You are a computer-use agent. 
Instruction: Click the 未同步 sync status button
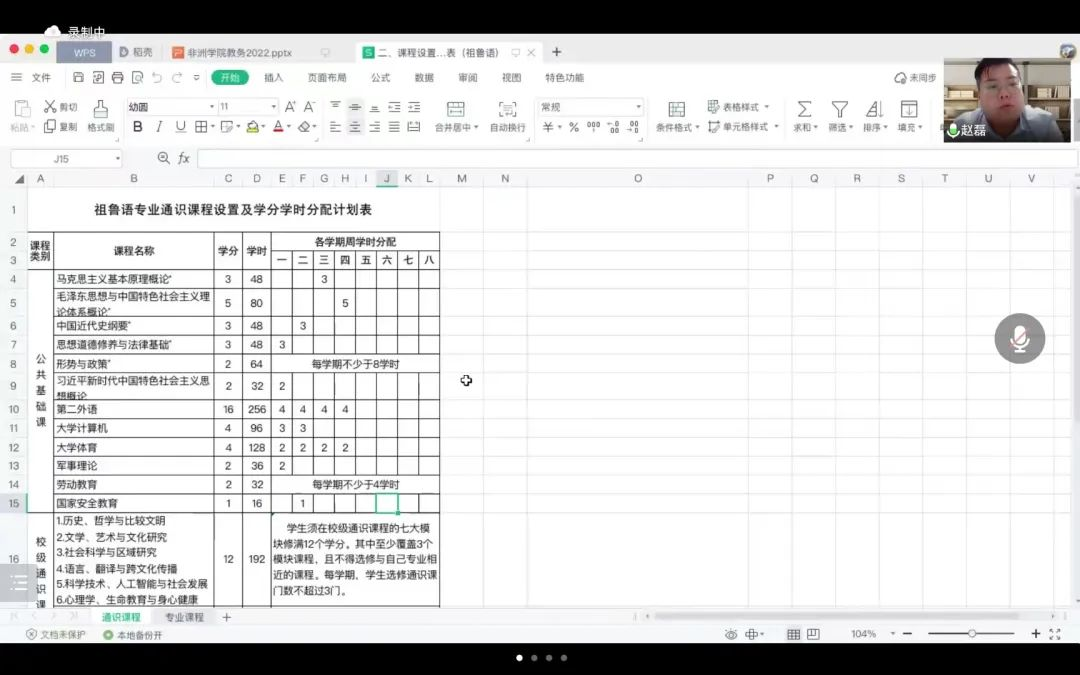point(915,78)
